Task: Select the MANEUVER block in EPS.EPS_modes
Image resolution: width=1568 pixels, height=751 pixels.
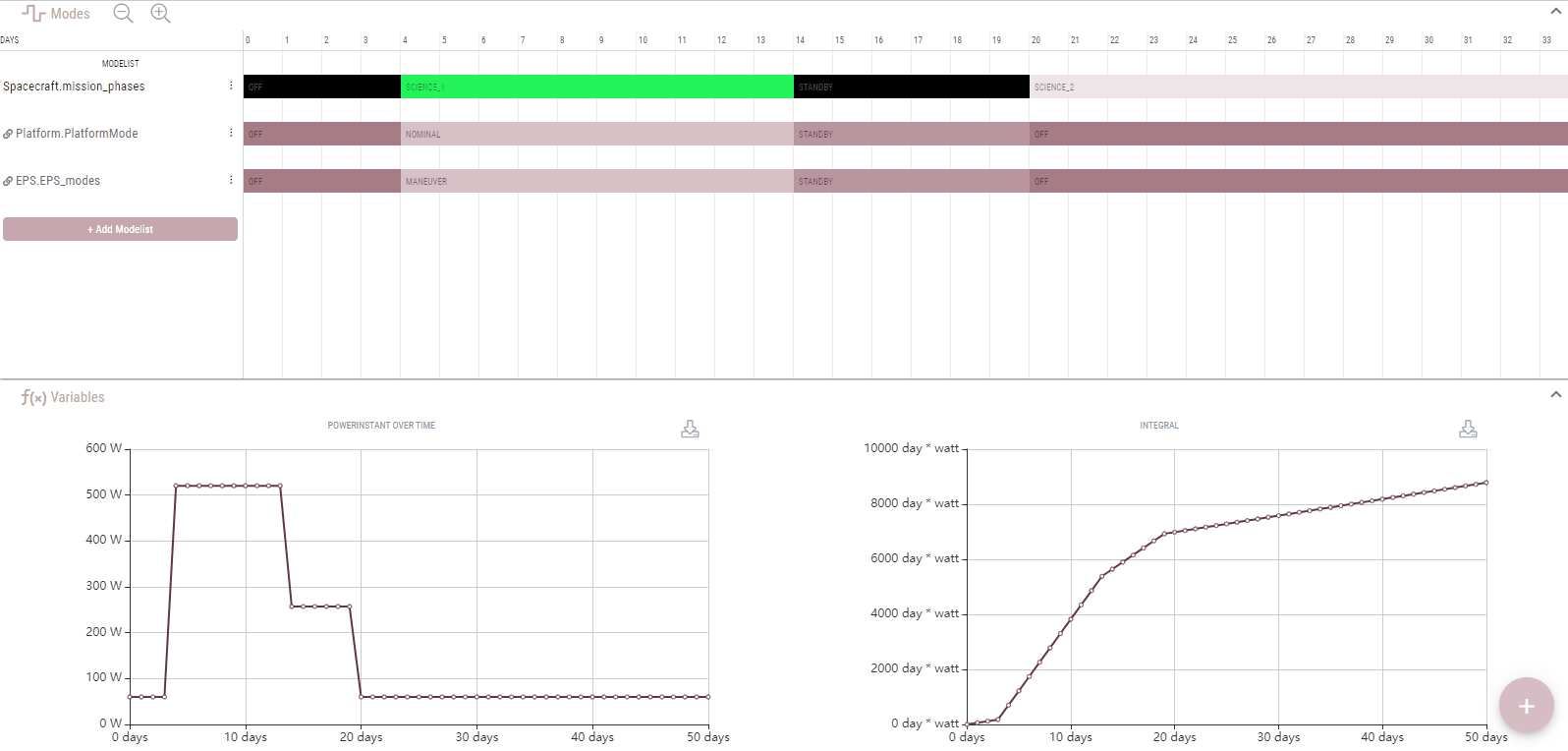Action: coord(597,181)
